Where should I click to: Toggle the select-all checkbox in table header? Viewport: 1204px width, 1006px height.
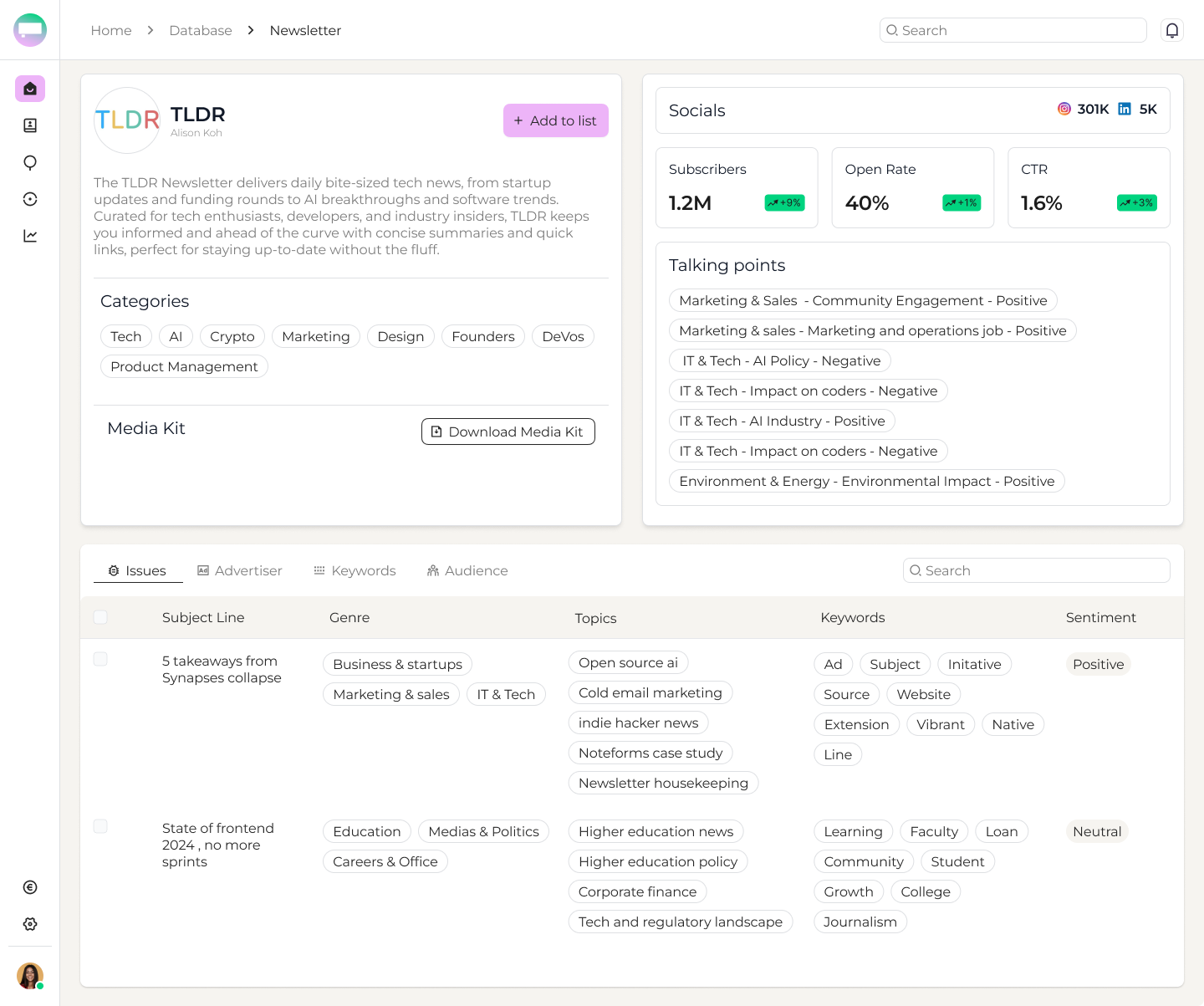tap(100, 617)
